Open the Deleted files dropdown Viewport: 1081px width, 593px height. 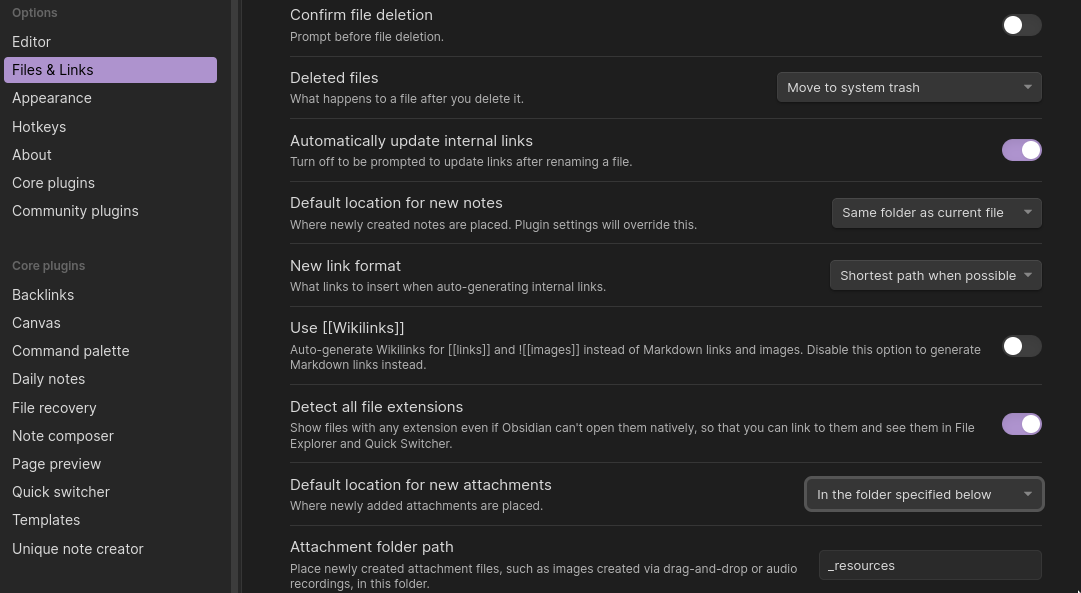[908, 87]
